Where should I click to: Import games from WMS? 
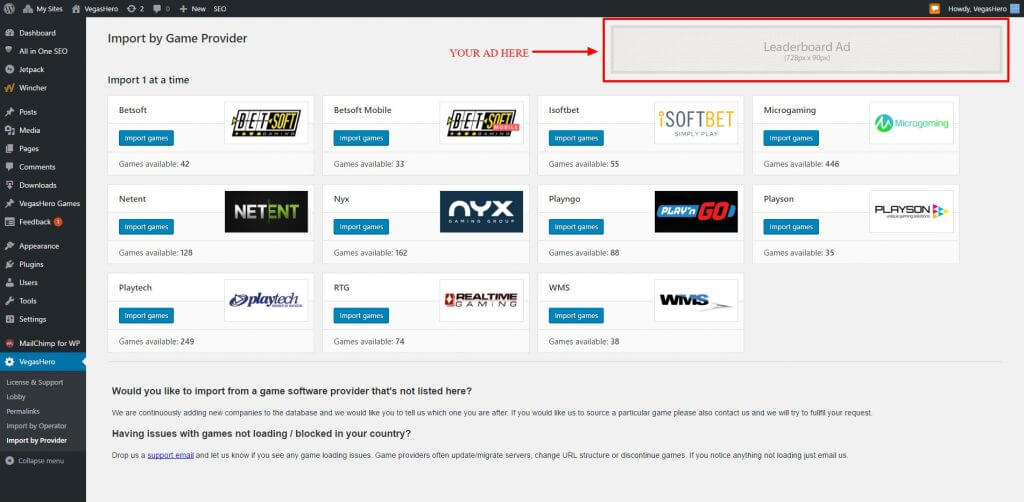point(576,316)
